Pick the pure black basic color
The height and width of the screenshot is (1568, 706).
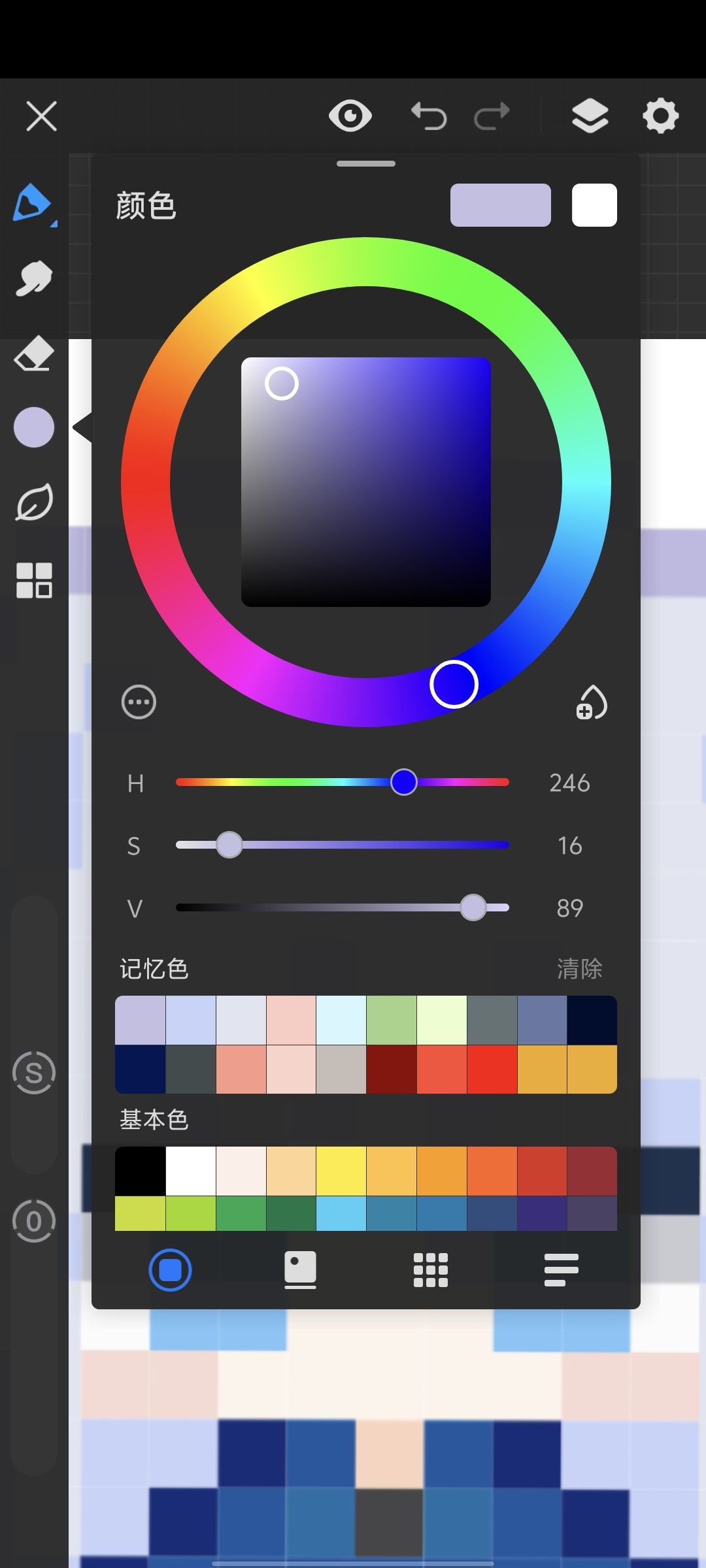141,1171
